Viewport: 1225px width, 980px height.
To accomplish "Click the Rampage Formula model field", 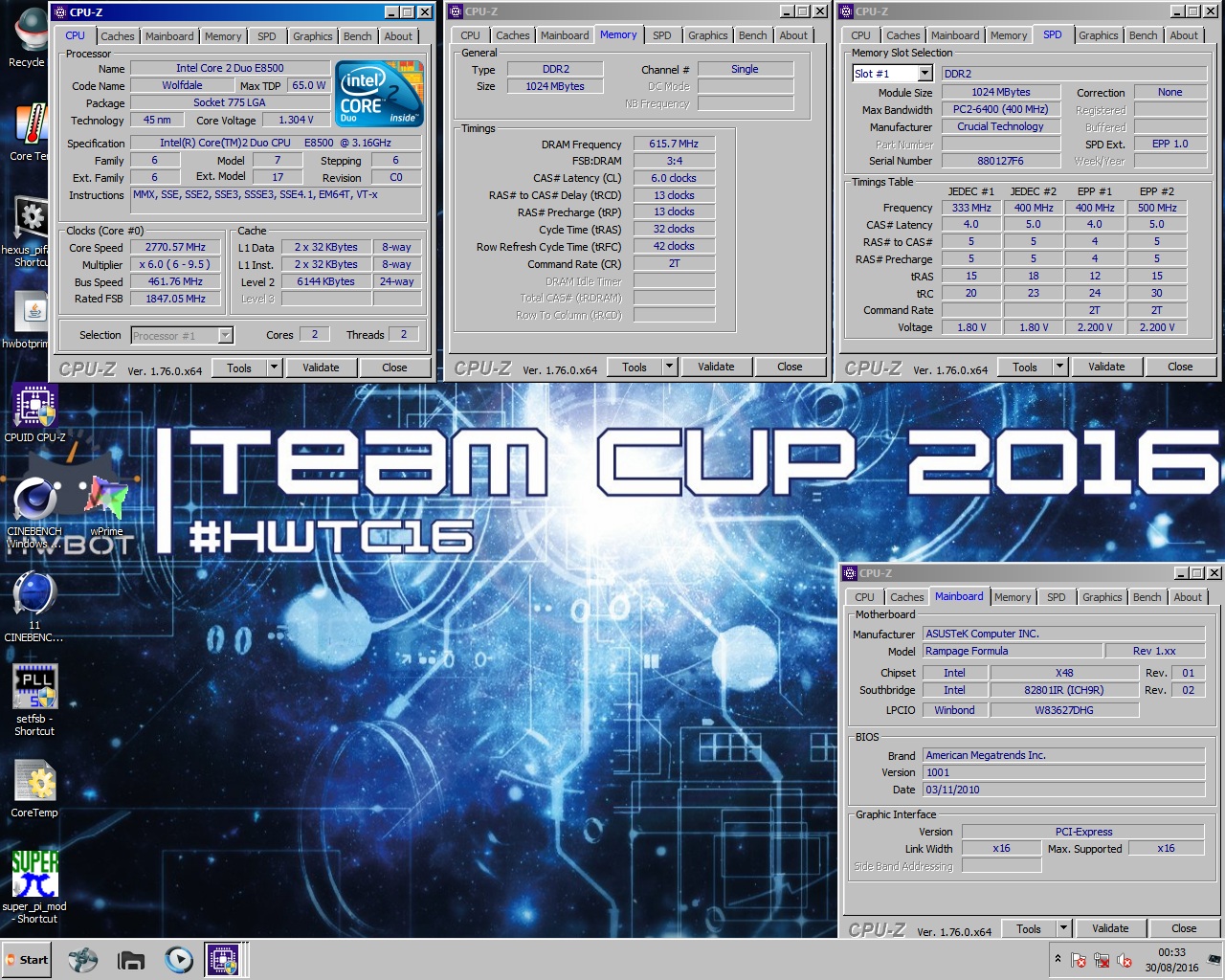I will click(1012, 651).
